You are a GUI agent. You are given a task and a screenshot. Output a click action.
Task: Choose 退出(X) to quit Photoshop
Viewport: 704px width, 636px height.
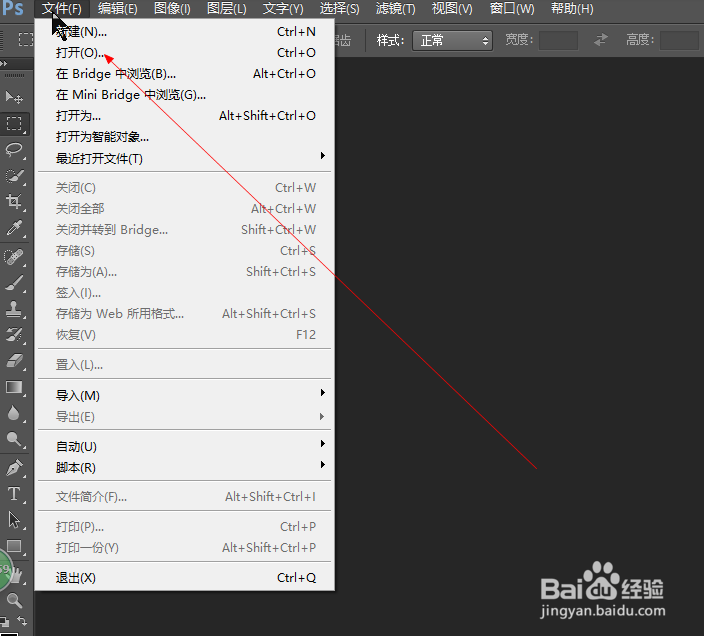185,578
